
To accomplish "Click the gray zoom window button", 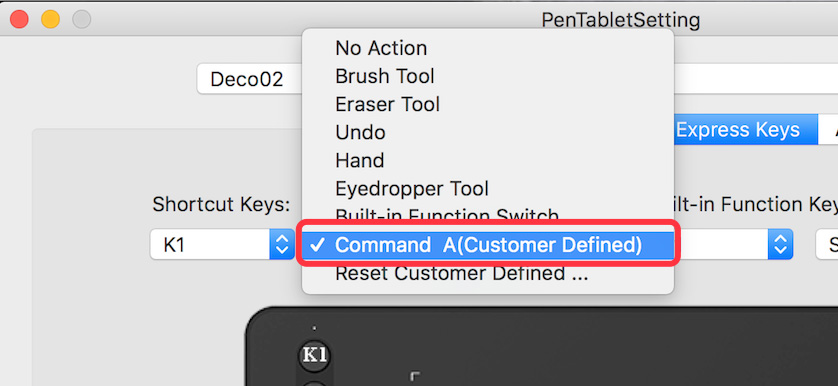I will click(x=82, y=20).
